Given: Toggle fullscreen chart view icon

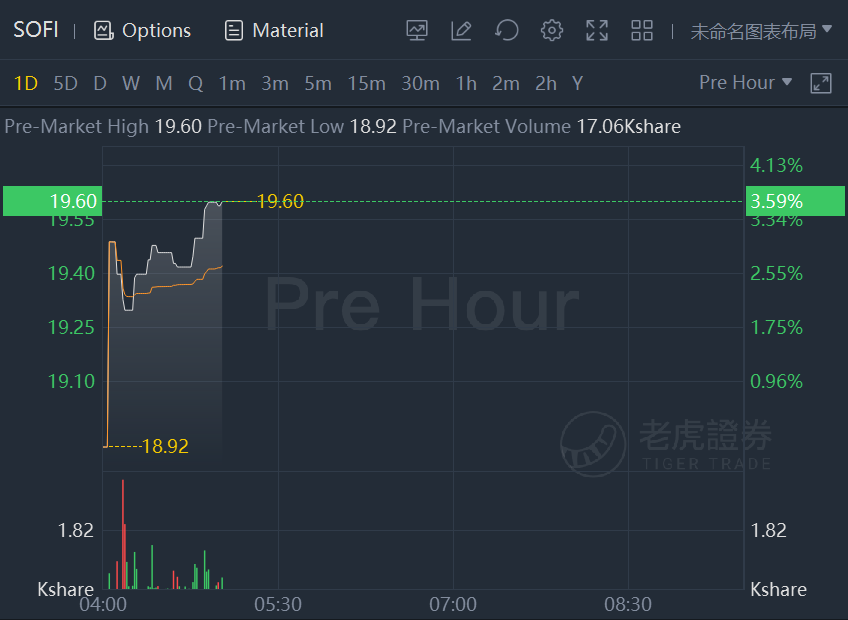Looking at the screenshot, I should pos(597,30).
